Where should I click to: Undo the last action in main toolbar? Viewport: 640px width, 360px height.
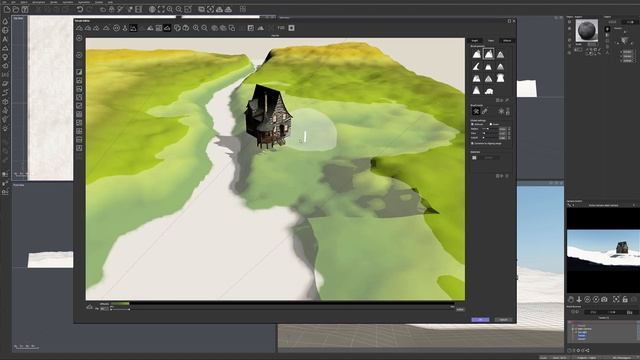click(80, 9)
